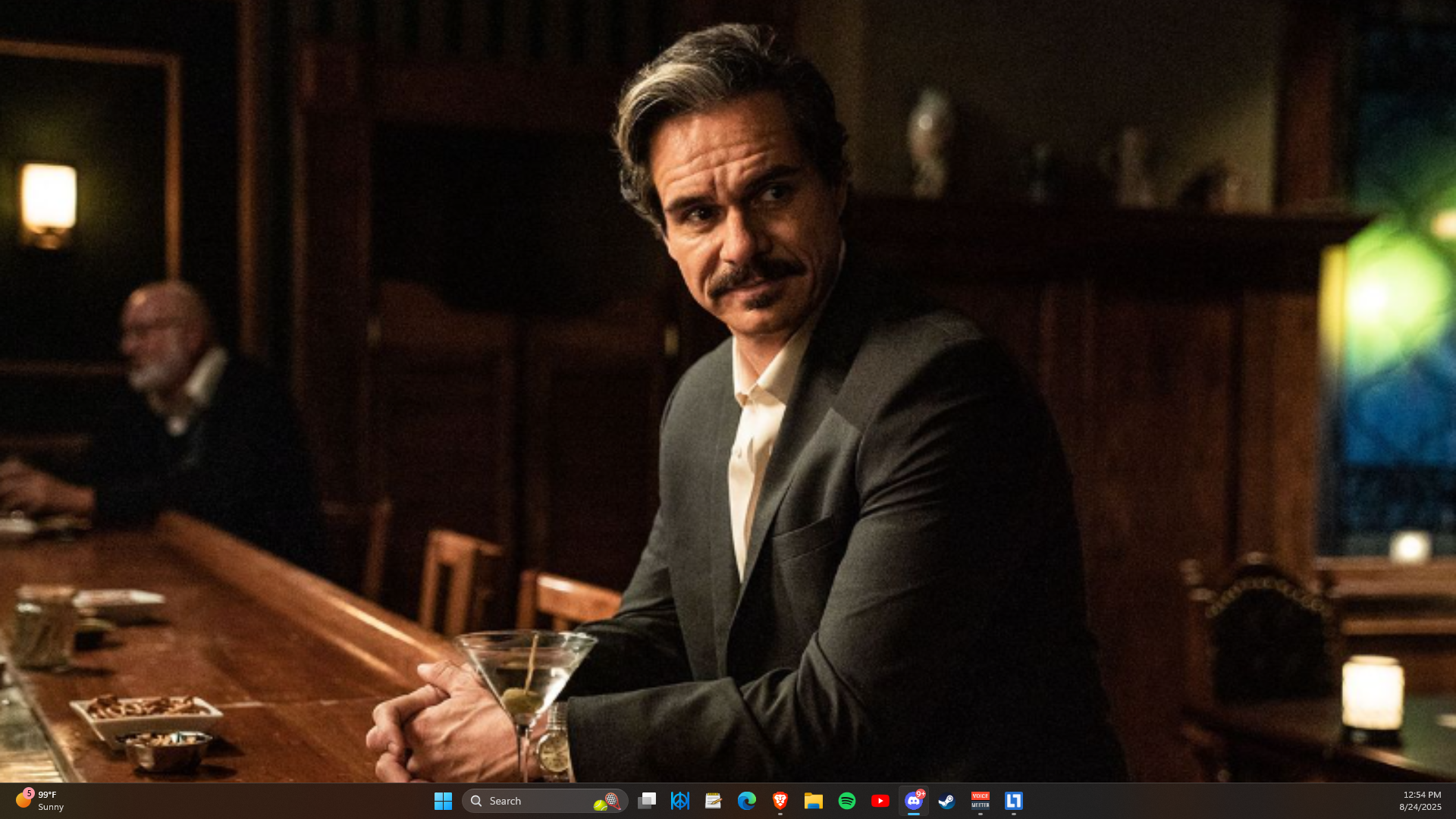The height and width of the screenshot is (819, 1456).
Task: Click the search magnifier icon
Action: click(476, 801)
